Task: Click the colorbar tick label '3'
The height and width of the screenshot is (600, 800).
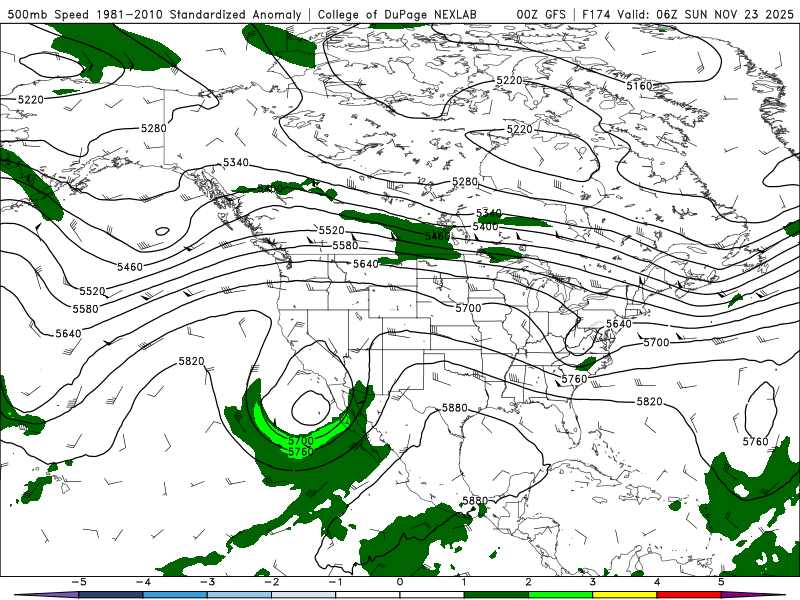Action: click(x=592, y=582)
